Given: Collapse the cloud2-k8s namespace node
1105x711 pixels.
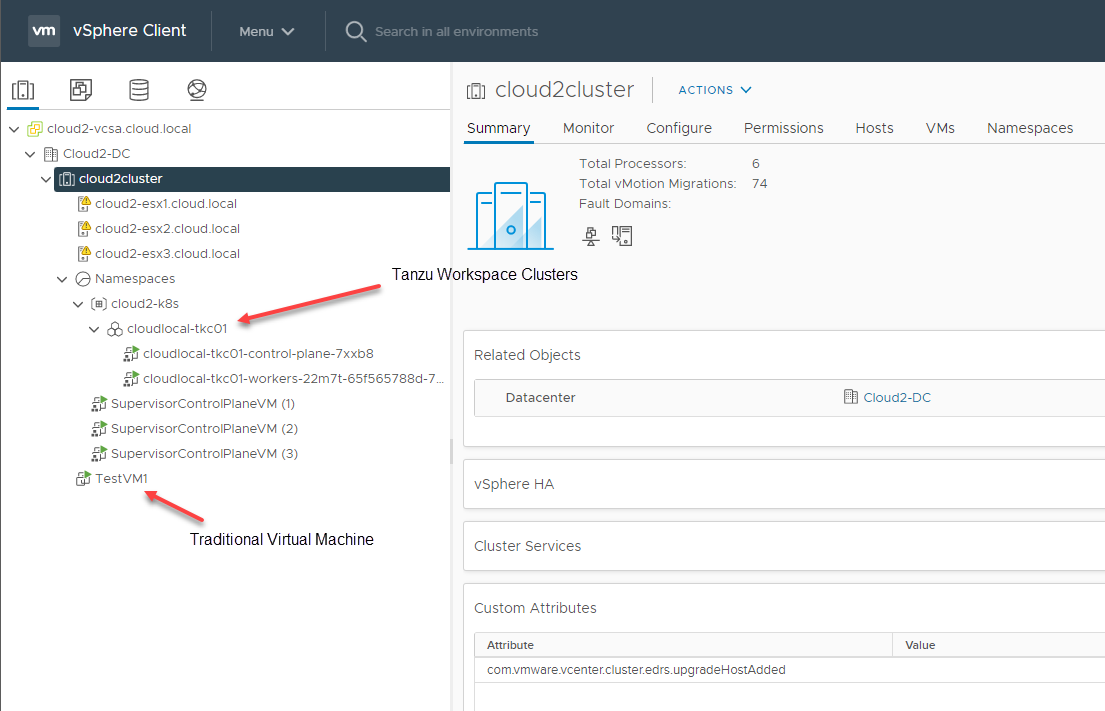Looking at the screenshot, I should (x=78, y=304).
